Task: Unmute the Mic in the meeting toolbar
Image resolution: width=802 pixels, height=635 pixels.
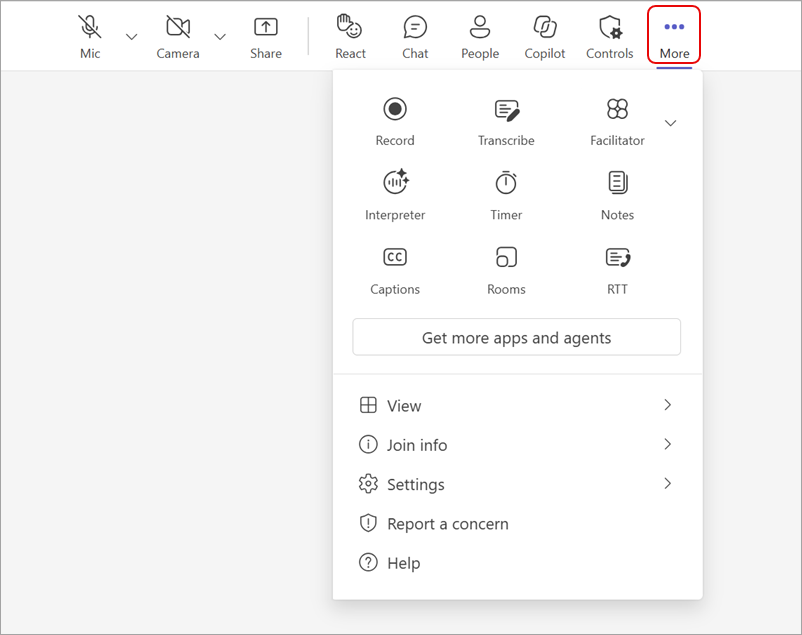Action: pyautogui.click(x=90, y=36)
